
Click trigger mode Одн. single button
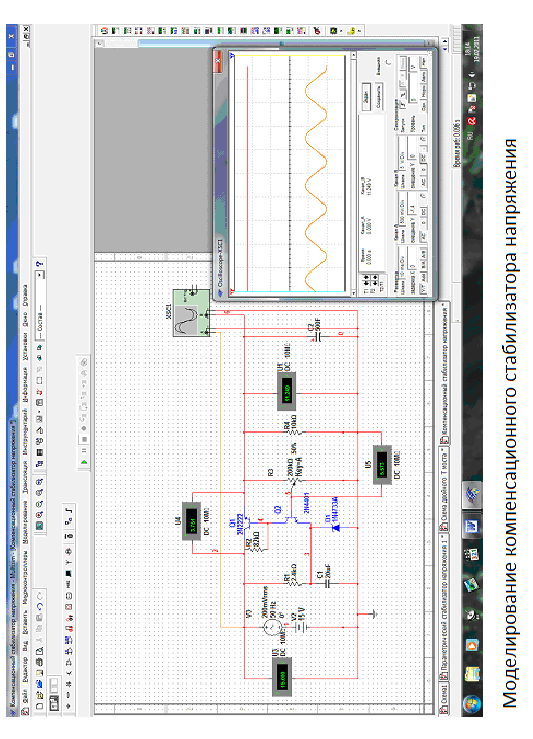tap(423, 107)
